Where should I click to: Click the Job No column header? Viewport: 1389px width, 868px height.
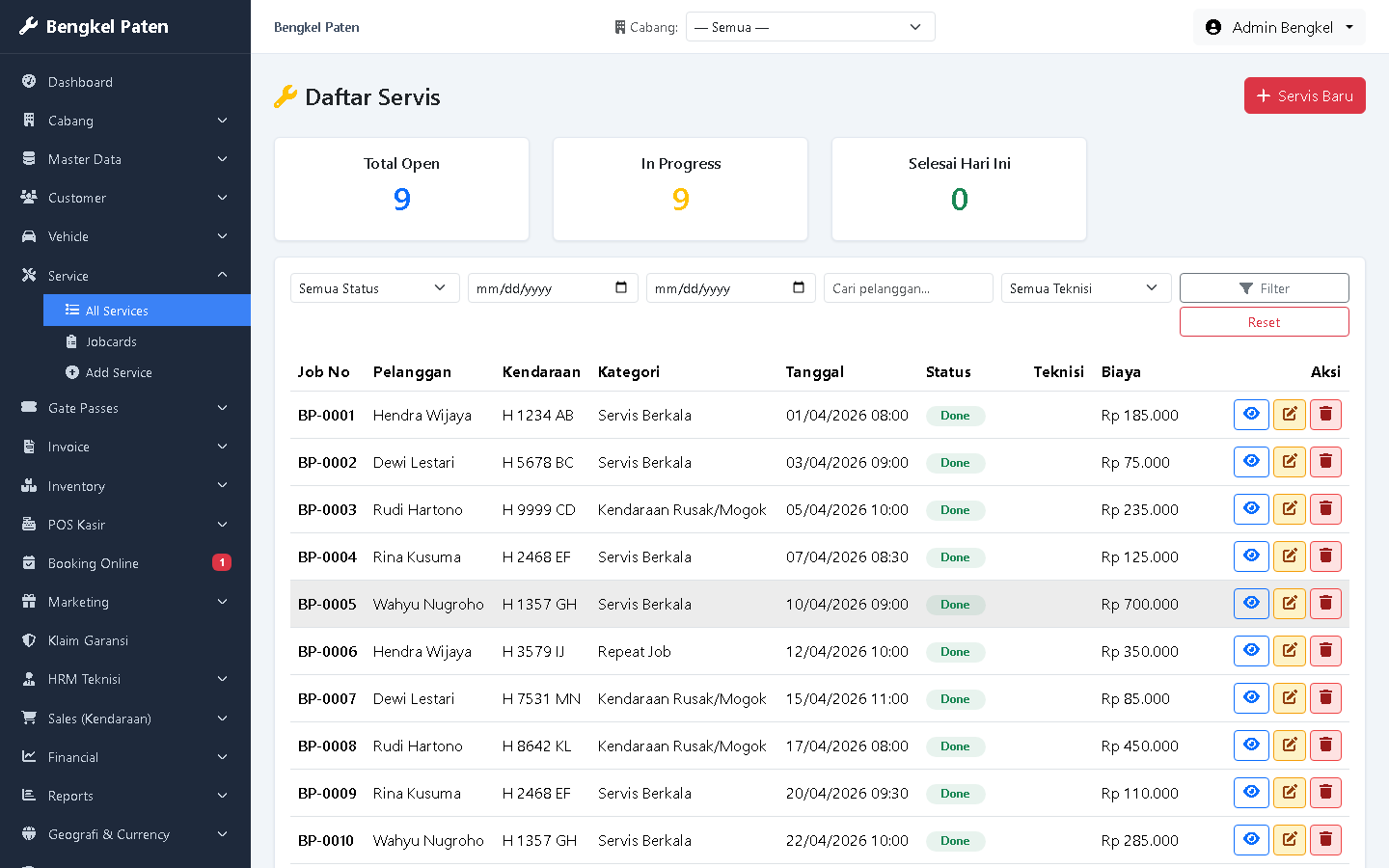(323, 371)
